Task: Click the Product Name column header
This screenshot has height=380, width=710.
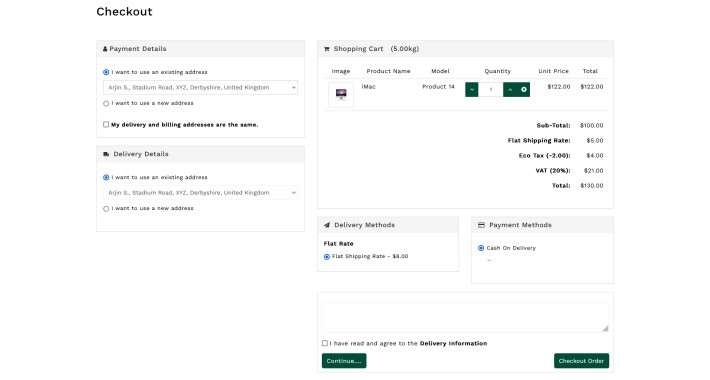Action: point(389,71)
